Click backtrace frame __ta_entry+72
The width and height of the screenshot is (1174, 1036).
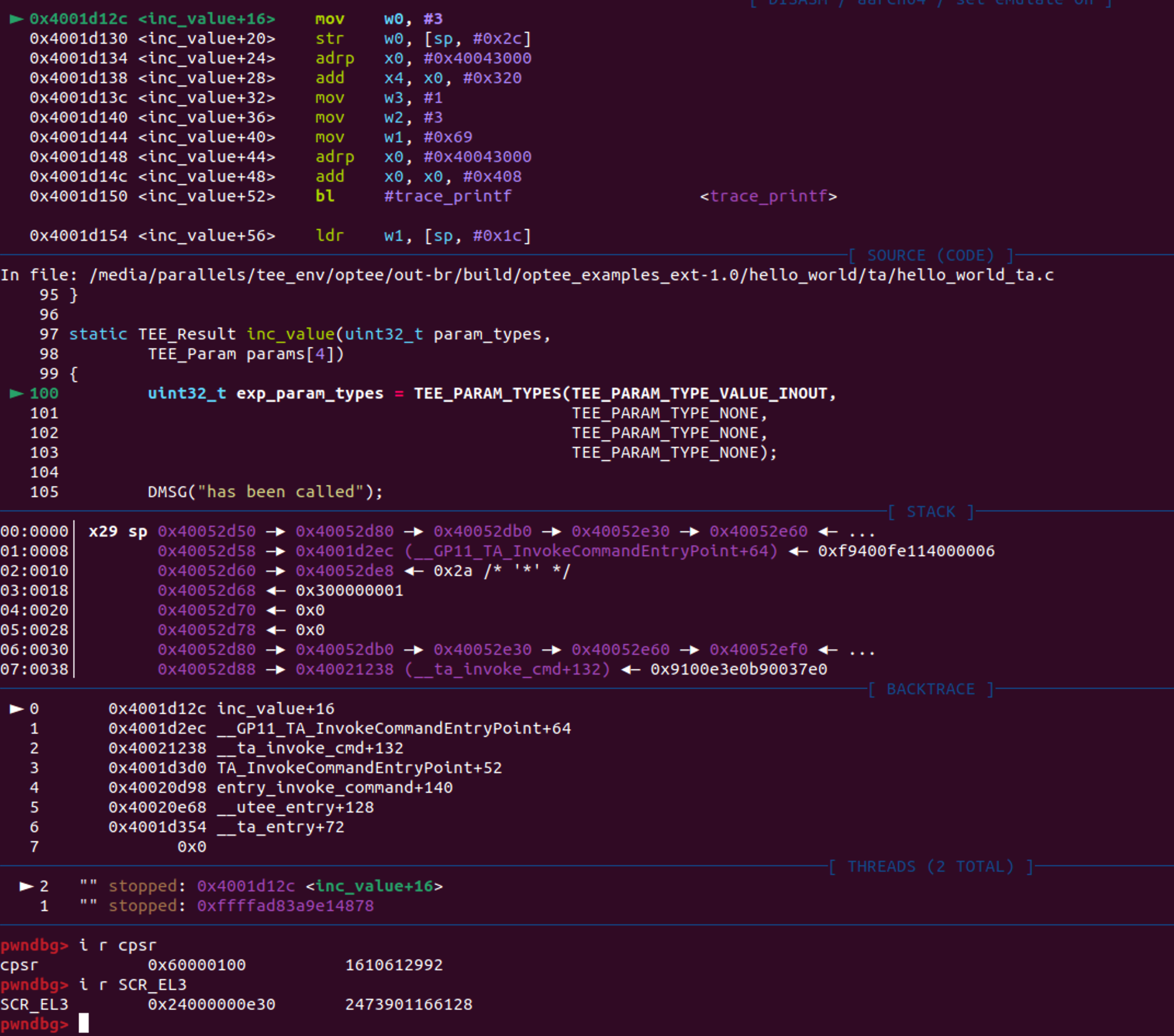pos(226,827)
